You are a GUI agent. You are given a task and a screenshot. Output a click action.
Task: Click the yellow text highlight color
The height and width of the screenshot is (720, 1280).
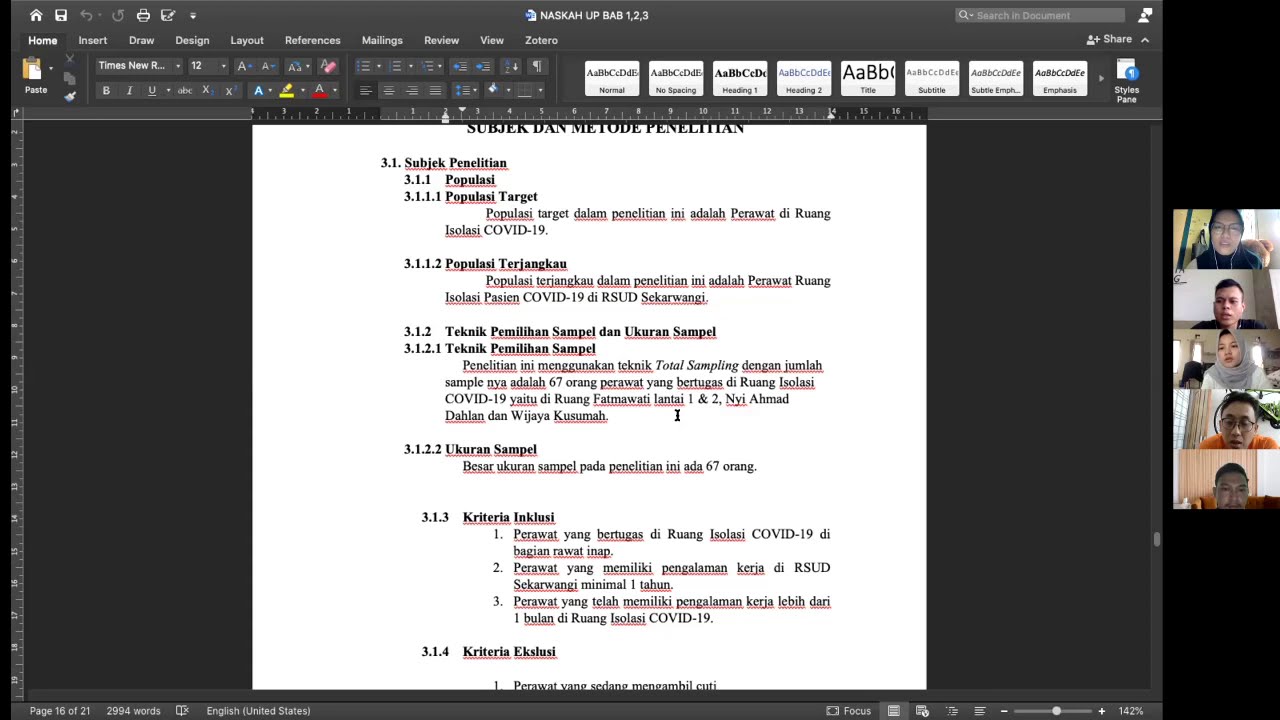[x=286, y=91]
